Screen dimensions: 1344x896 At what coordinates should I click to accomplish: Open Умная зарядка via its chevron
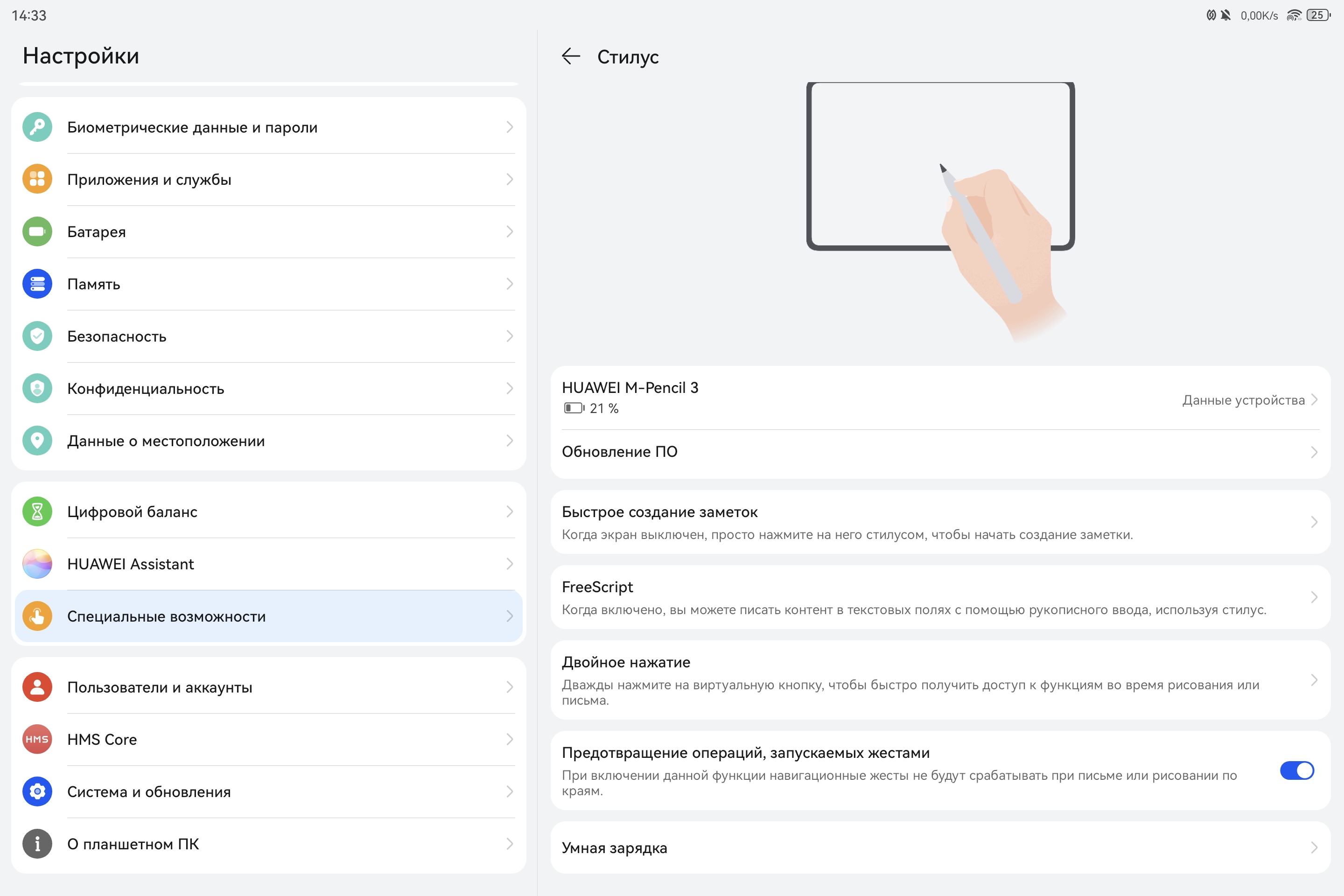[1314, 847]
